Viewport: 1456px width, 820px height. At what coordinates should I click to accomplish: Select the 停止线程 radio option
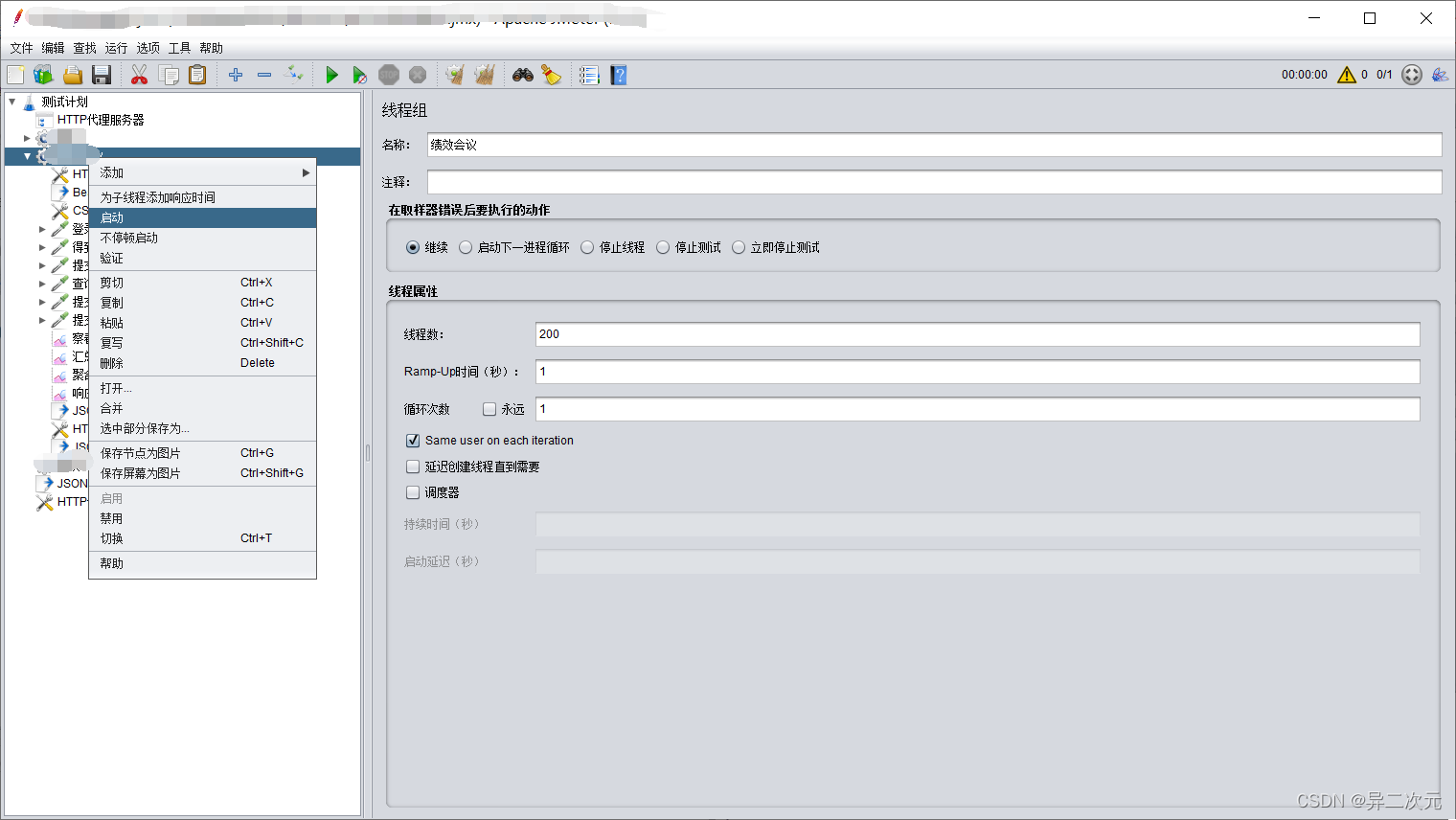(x=587, y=247)
